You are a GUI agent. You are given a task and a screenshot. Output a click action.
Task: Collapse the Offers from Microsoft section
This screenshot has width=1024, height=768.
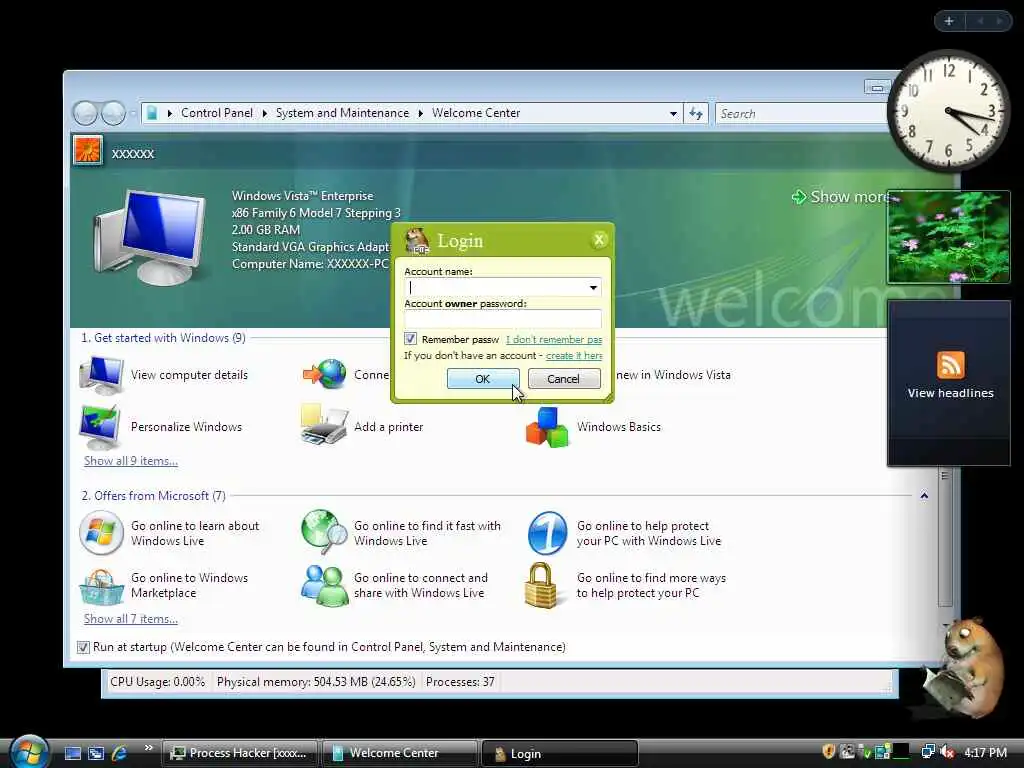point(924,496)
